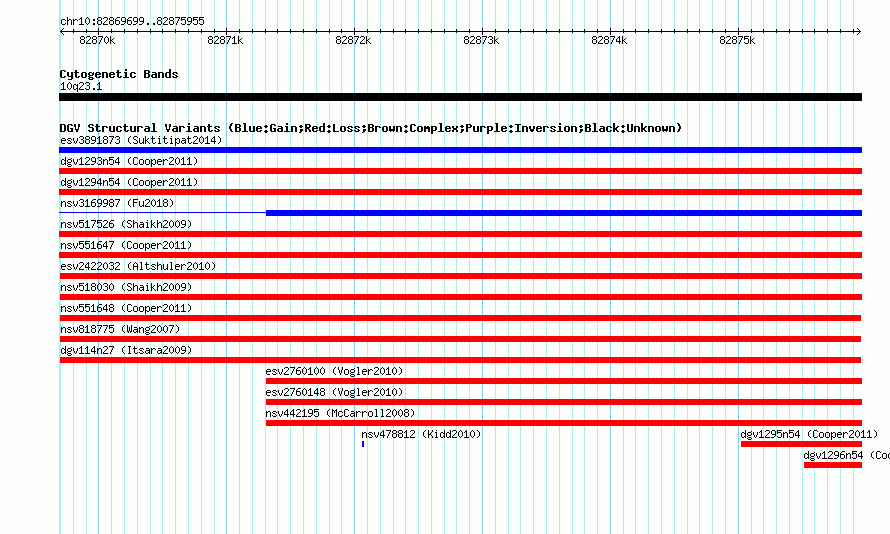Viewport: 890px width, 534px height.
Task: Click the red esv2760100 loss bar
Action: pos(564,381)
